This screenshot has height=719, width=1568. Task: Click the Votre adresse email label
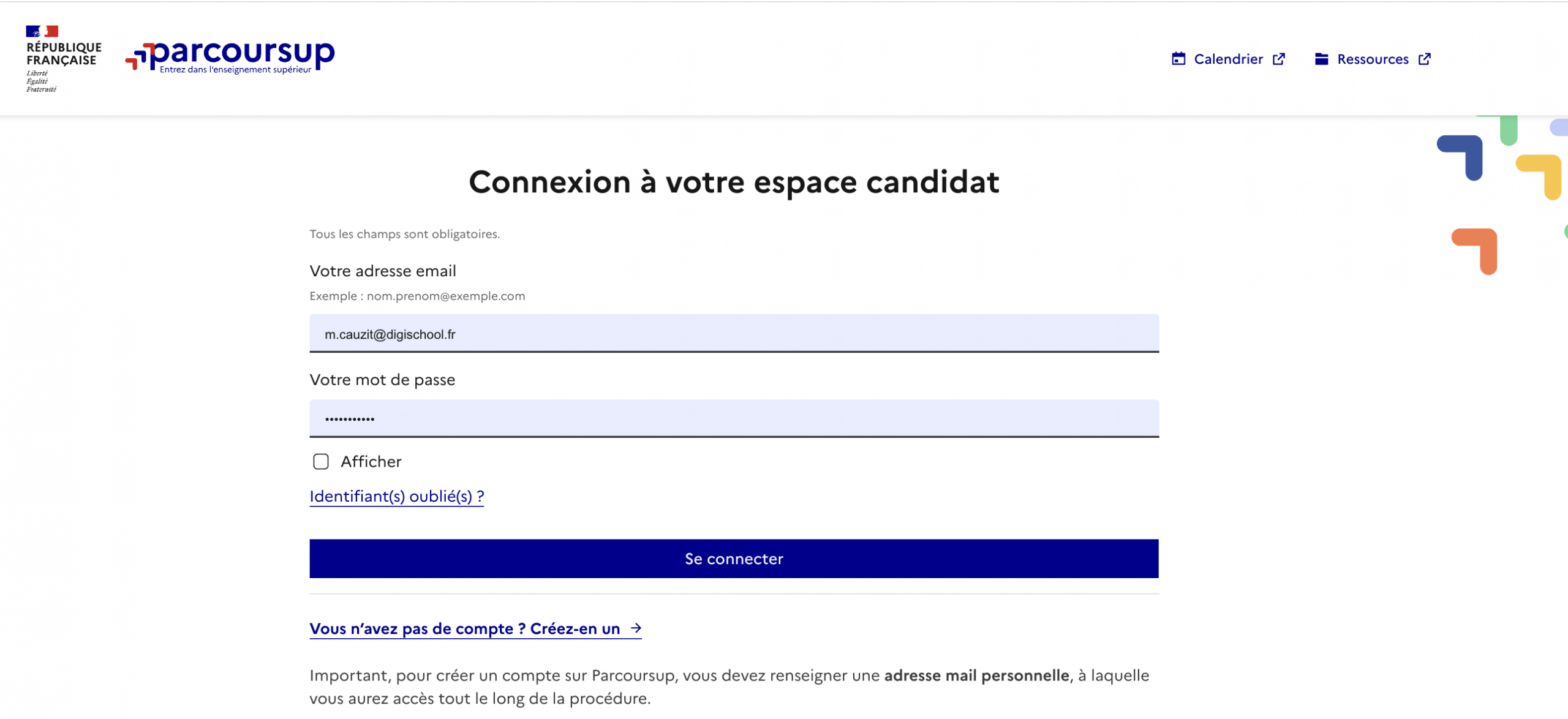click(383, 271)
